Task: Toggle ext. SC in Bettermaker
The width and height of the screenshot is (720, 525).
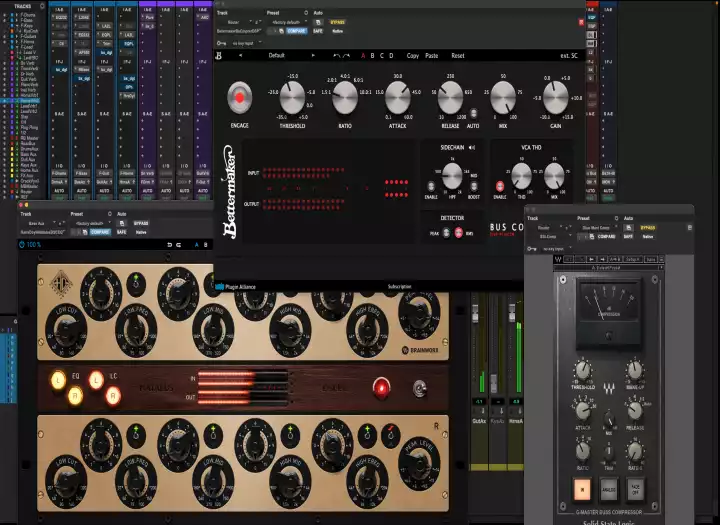Action: coord(569,56)
